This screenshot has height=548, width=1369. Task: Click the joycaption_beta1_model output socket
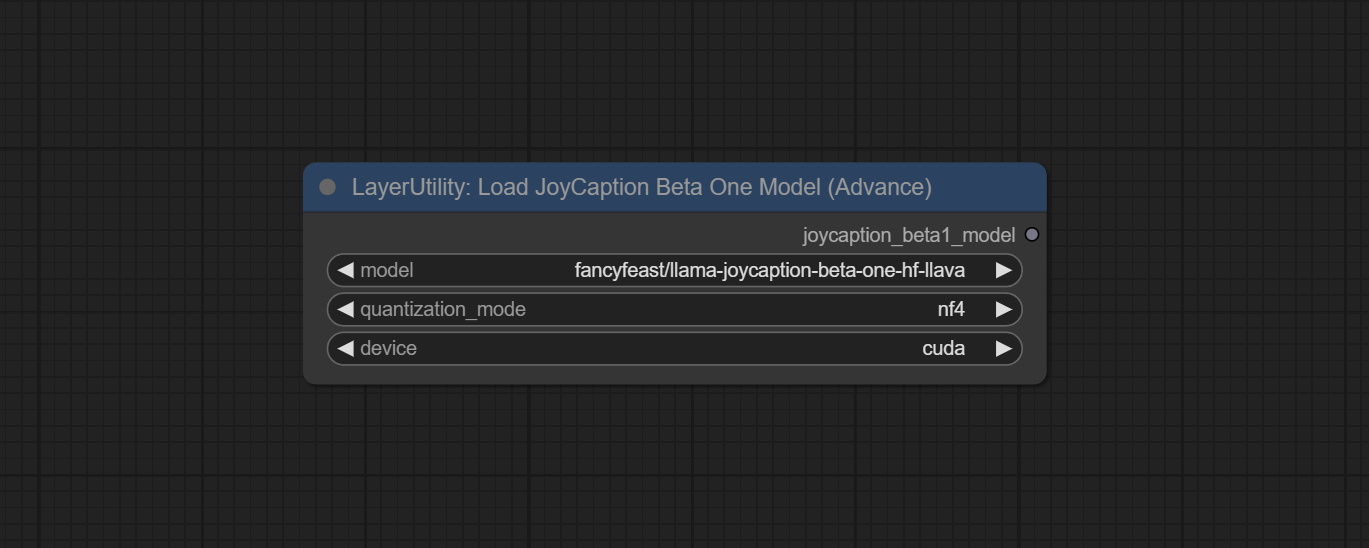[1032, 235]
